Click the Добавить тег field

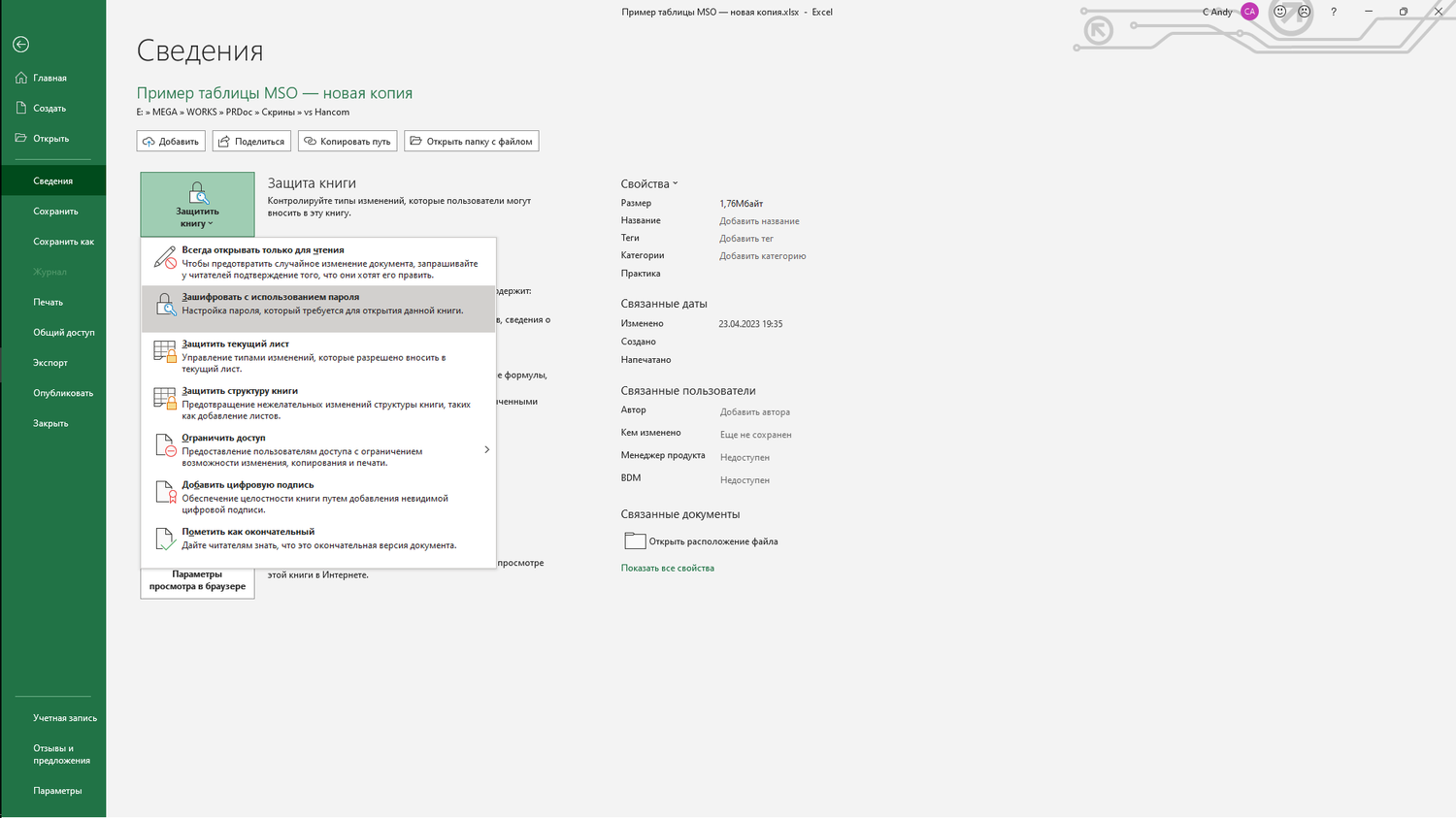(746, 239)
